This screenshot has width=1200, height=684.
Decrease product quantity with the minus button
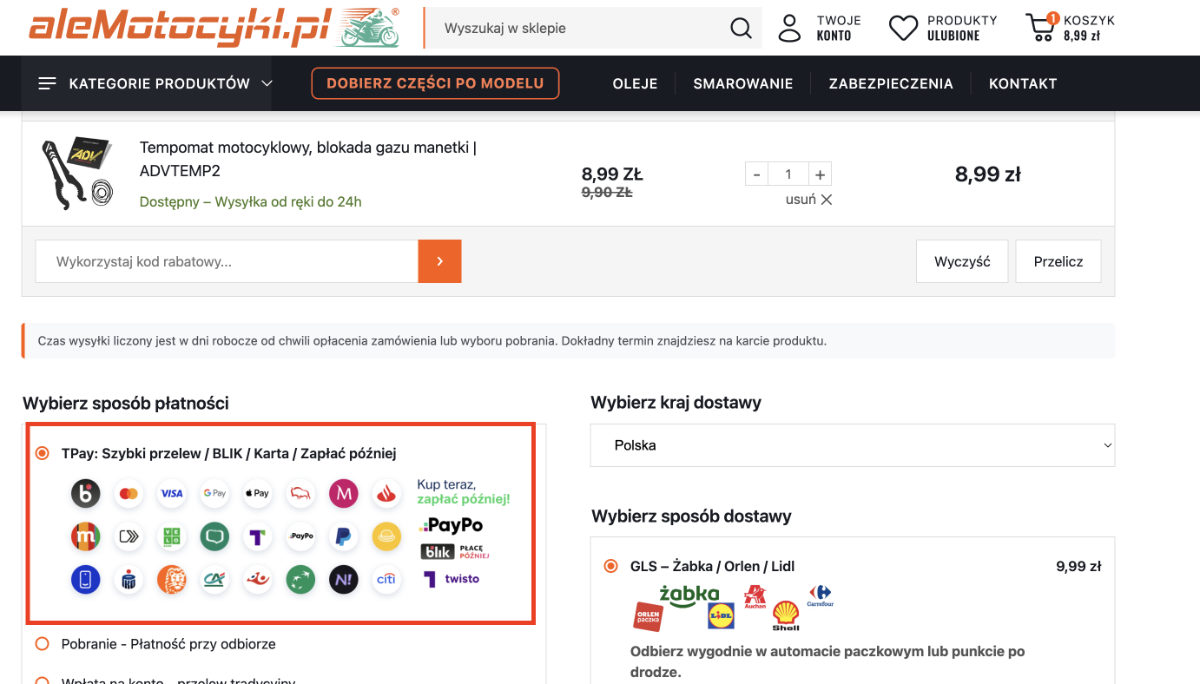(757, 174)
